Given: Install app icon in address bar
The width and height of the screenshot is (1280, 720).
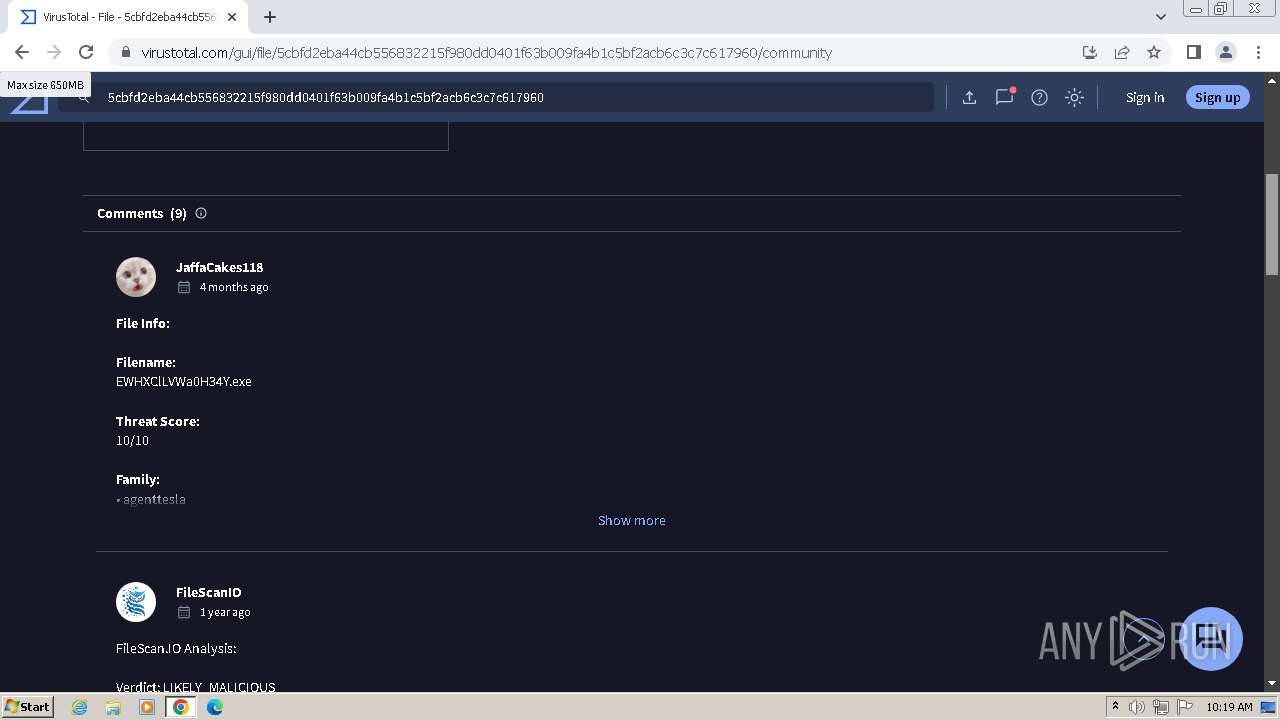Looking at the screenshot, I should click(x=1090, y=52).
